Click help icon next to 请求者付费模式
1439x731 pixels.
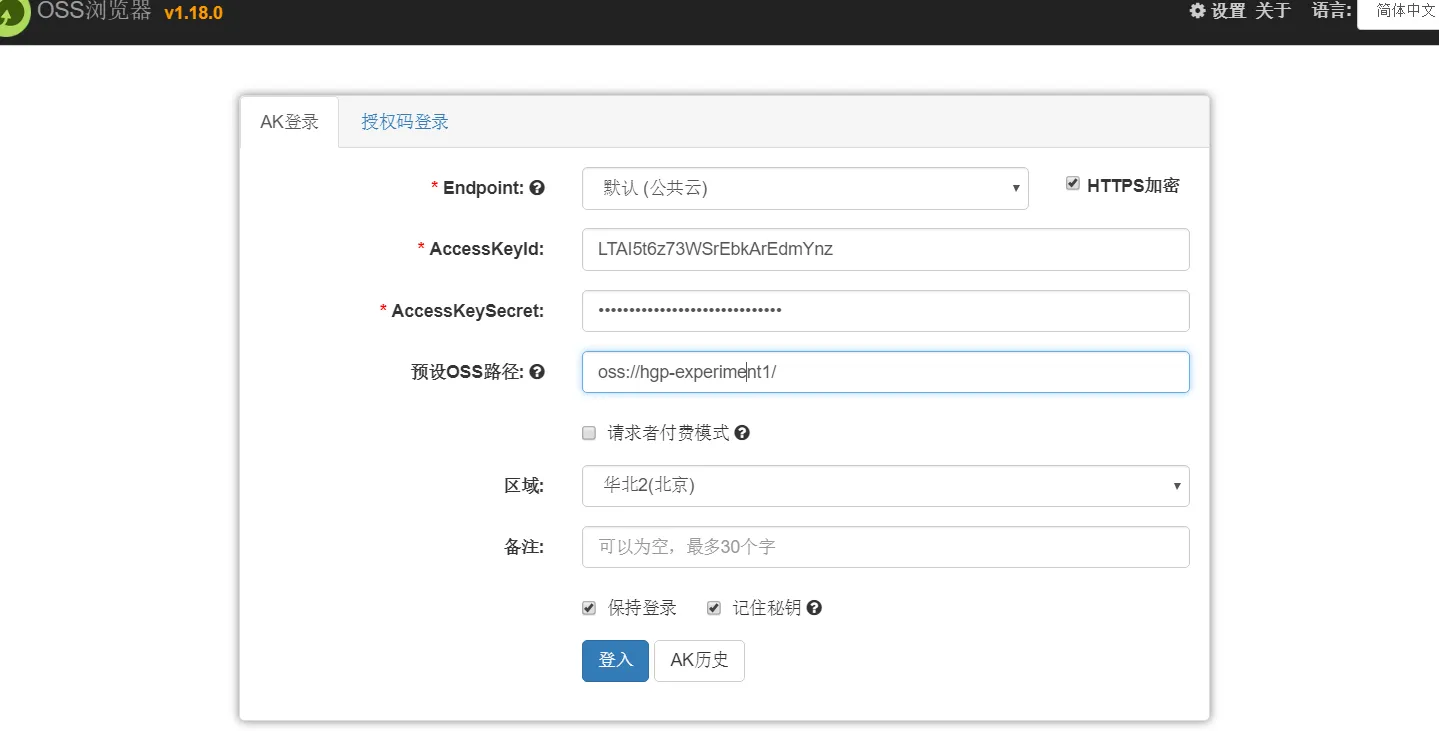click(x=742, y=433)
